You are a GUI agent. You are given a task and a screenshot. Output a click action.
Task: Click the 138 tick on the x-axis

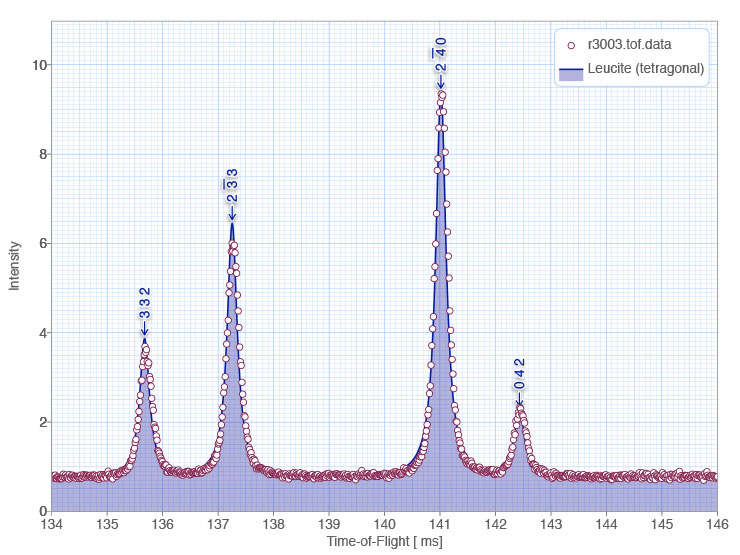(x=274, y=524)
